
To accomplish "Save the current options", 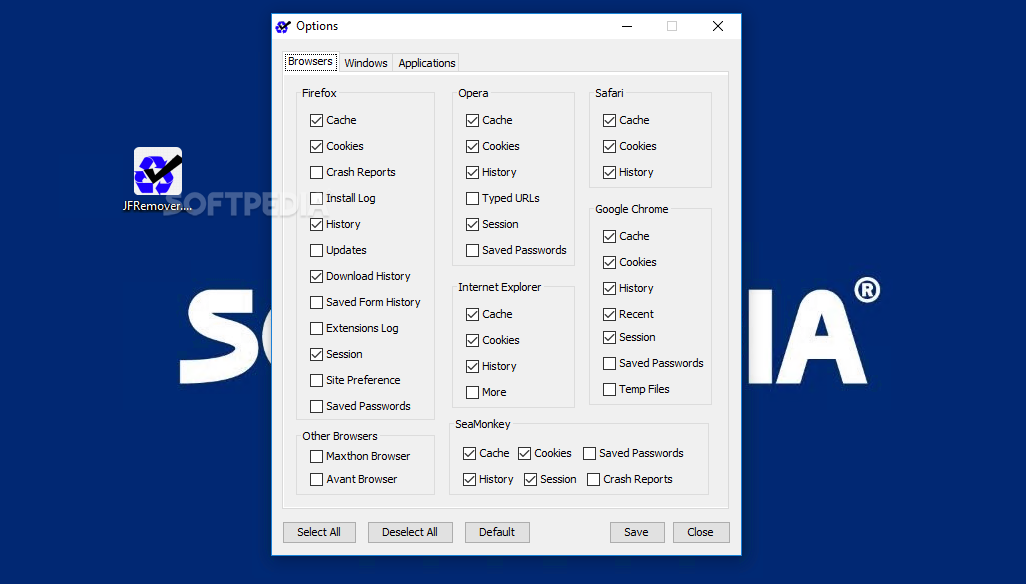I will tap(637, 532).
